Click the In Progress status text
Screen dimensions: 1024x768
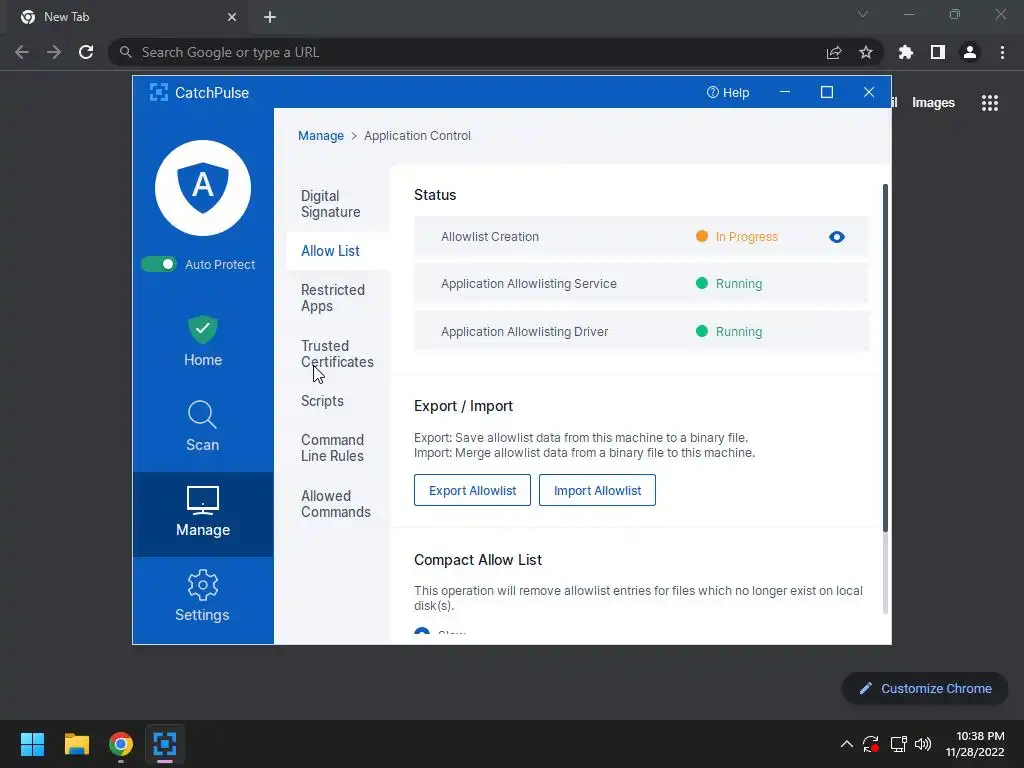746,237
